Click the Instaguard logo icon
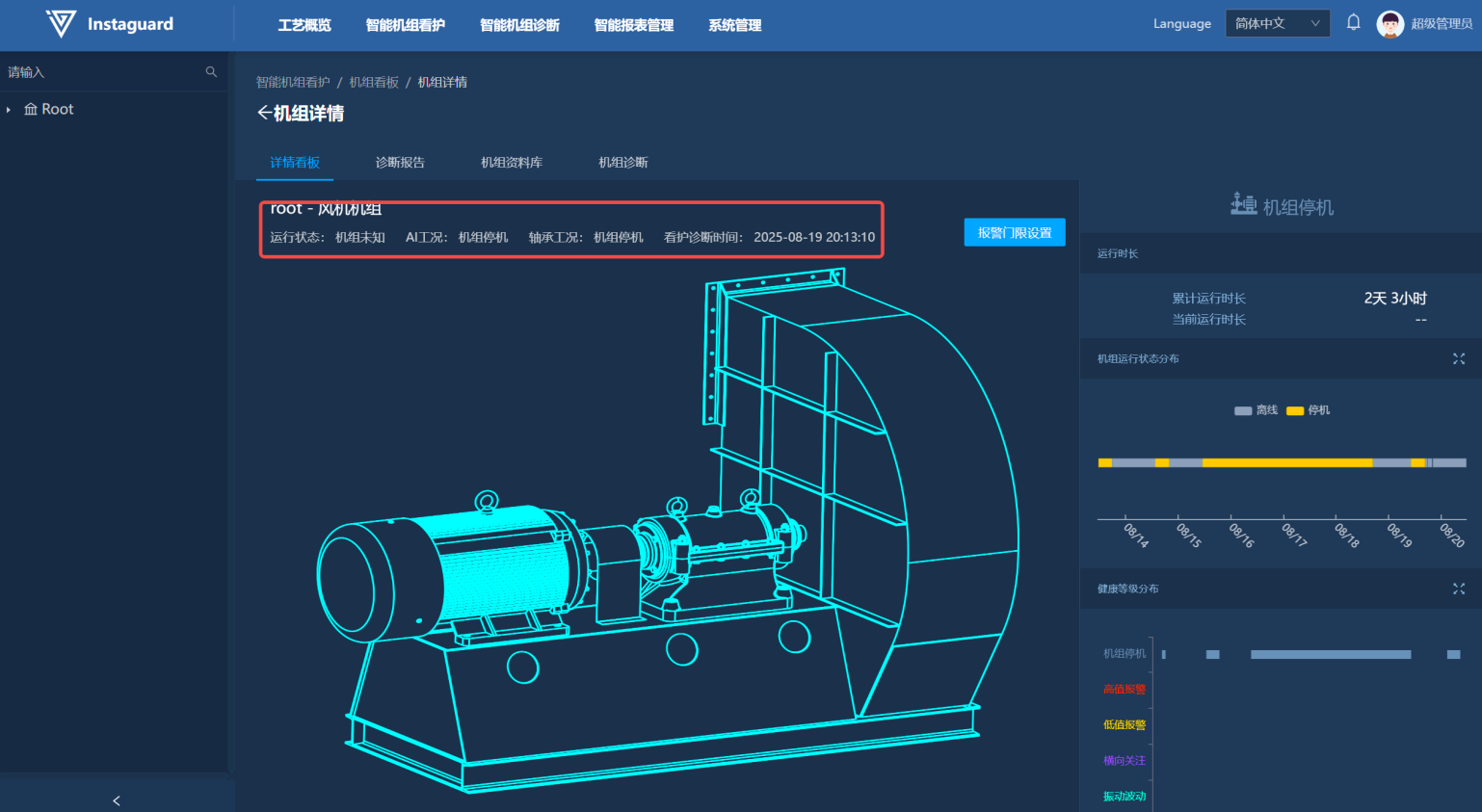 point(61,24)
